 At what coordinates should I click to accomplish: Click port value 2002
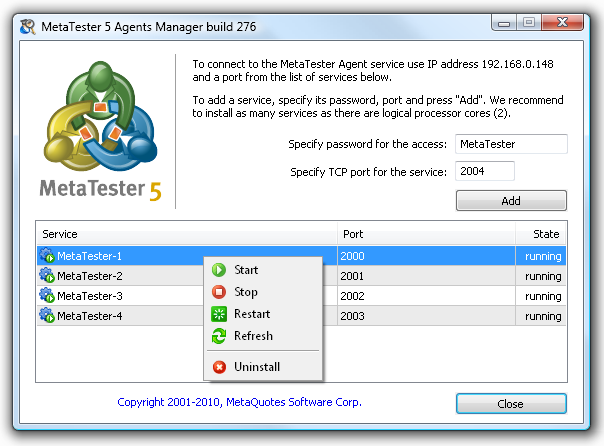pos(352,296)
